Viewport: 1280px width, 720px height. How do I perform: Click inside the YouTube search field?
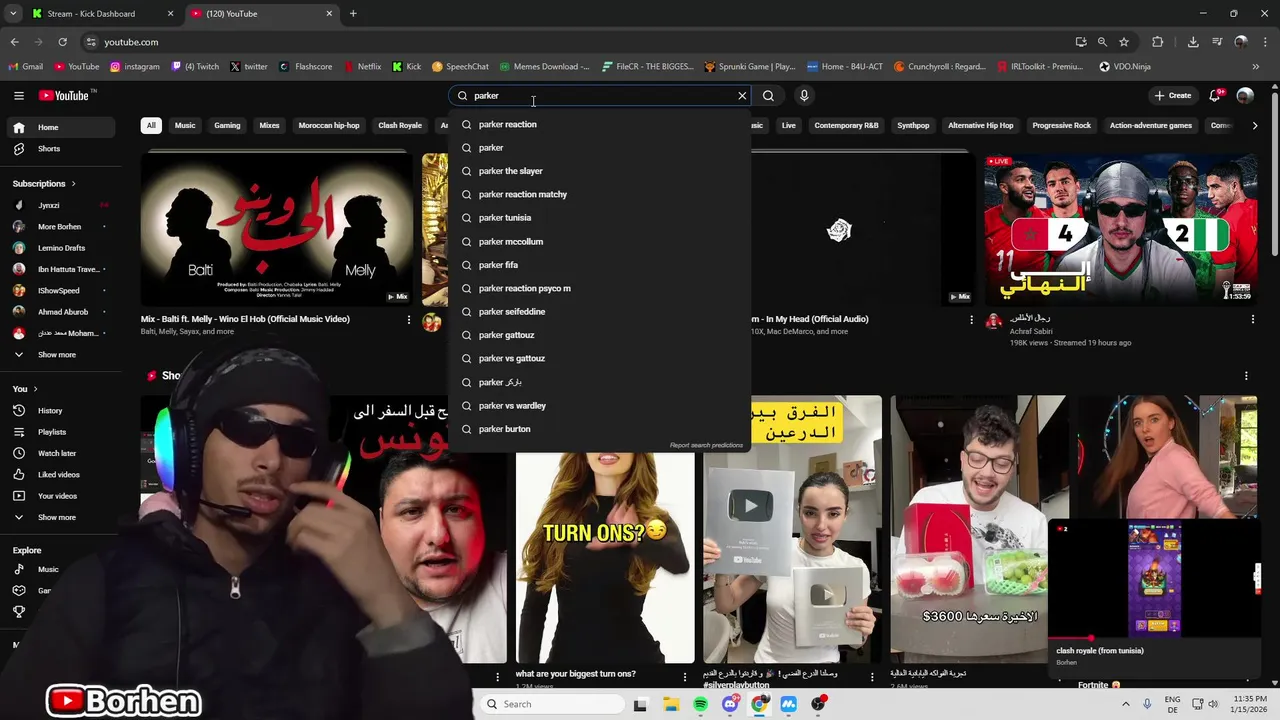pyautogui.click(x=600, y=95)
